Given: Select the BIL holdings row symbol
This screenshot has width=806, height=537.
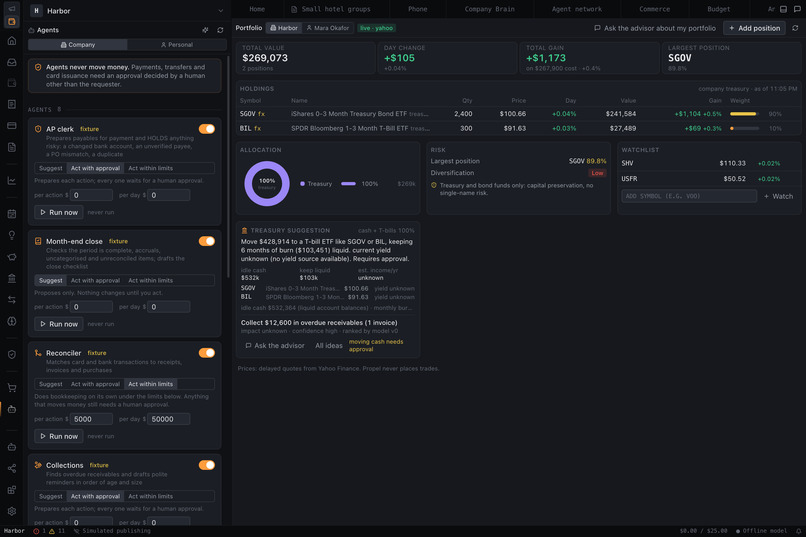Looking at the screenshot, I should tap(246, 128).
